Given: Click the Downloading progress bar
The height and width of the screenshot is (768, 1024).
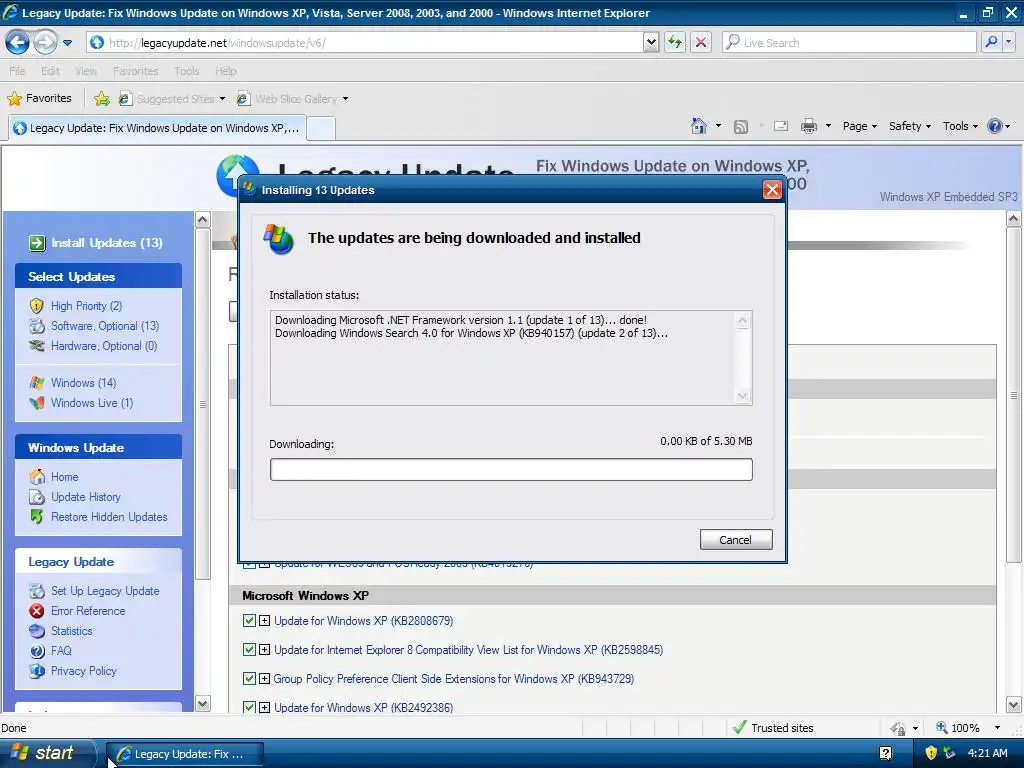Looking at the screenshot, I should click(x=511, y=470).
